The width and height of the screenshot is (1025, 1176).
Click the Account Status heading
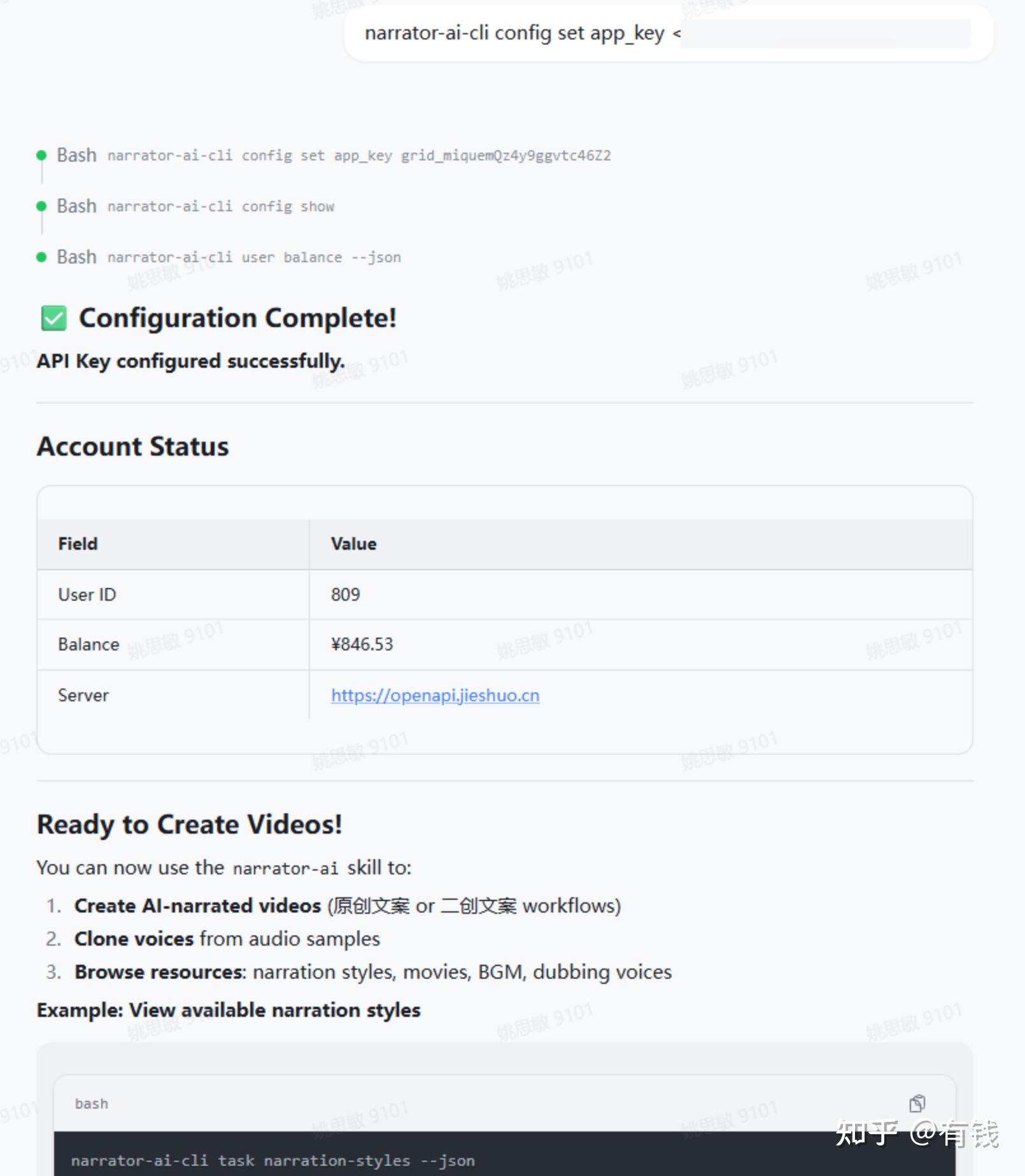[132, 446]
